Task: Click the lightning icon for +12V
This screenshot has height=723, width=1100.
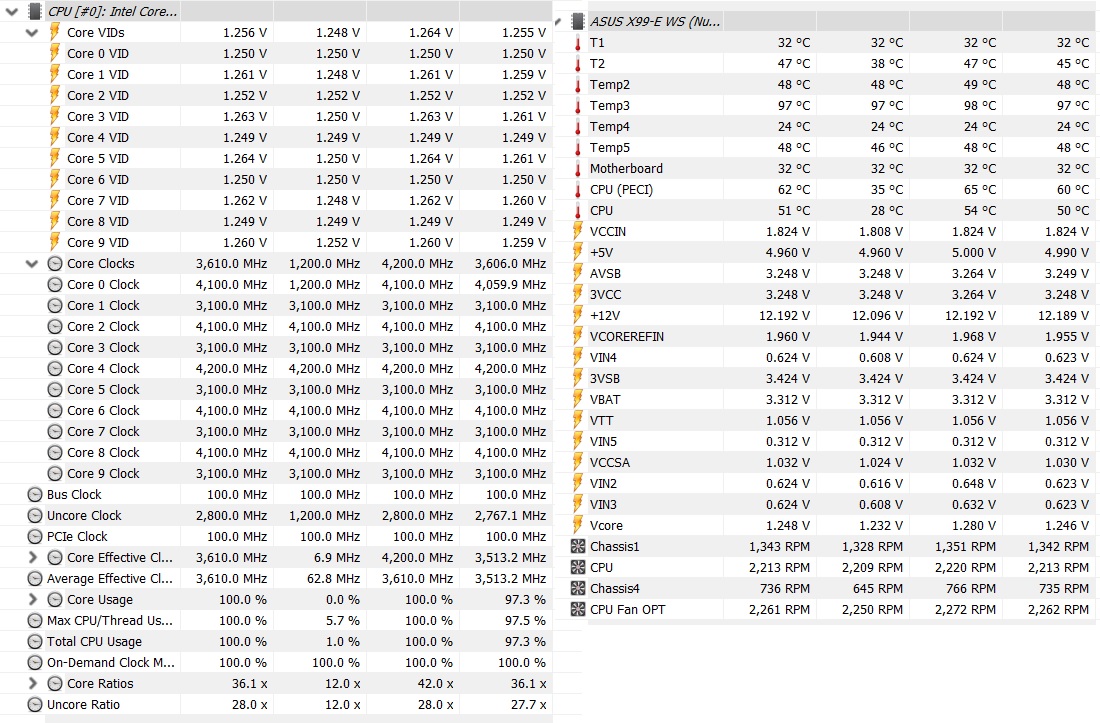Action: point(578,316)
